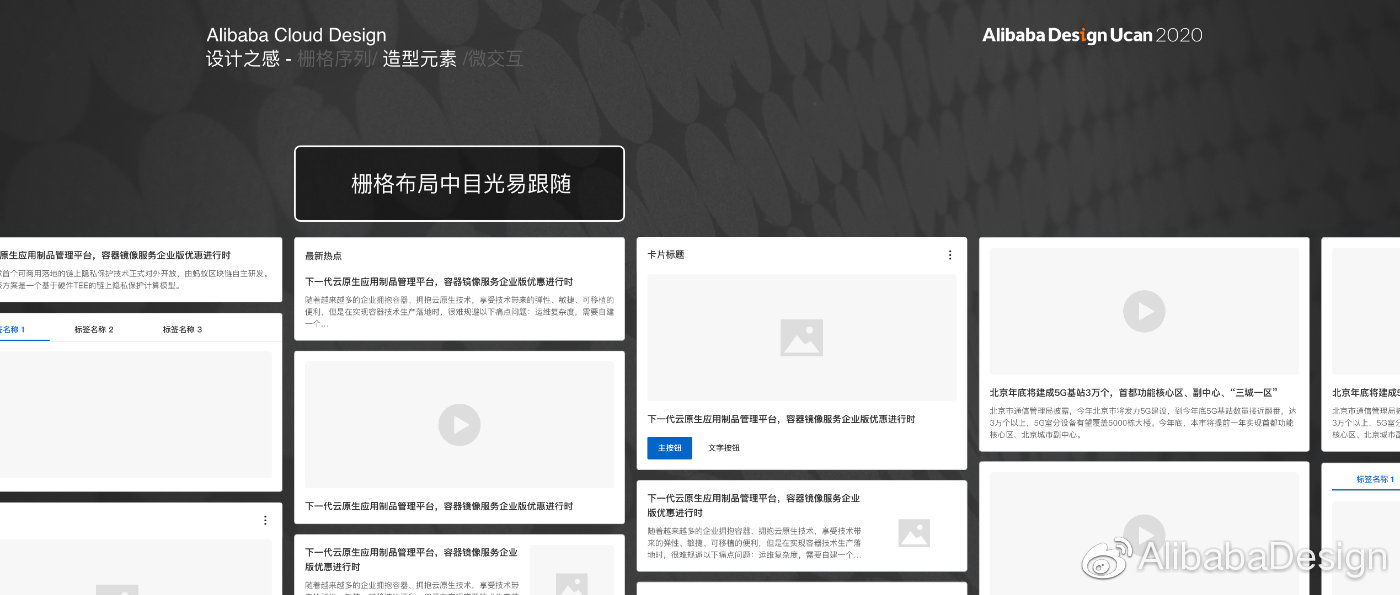Select the 栅格序列 section label
This screenshot has width=1400, height=595.
point(336,58)
